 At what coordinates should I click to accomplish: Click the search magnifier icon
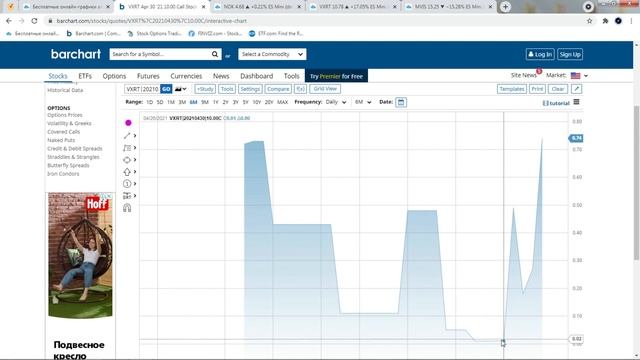tap(215, 54)
